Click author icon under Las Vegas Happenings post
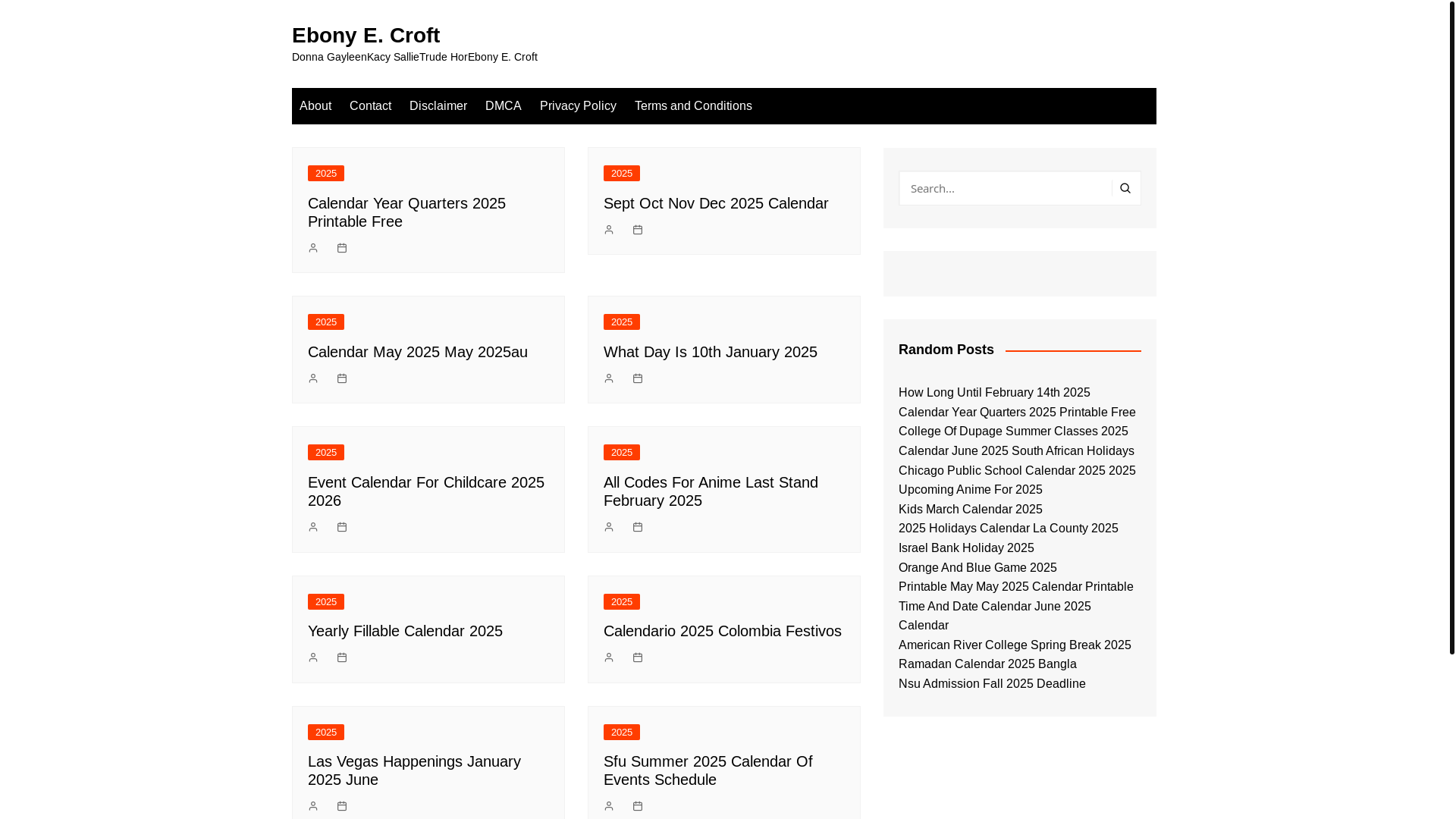Image resolution: width=1456 pixels, height=819 pixels. pyautogui.click(x=313, y=806)
